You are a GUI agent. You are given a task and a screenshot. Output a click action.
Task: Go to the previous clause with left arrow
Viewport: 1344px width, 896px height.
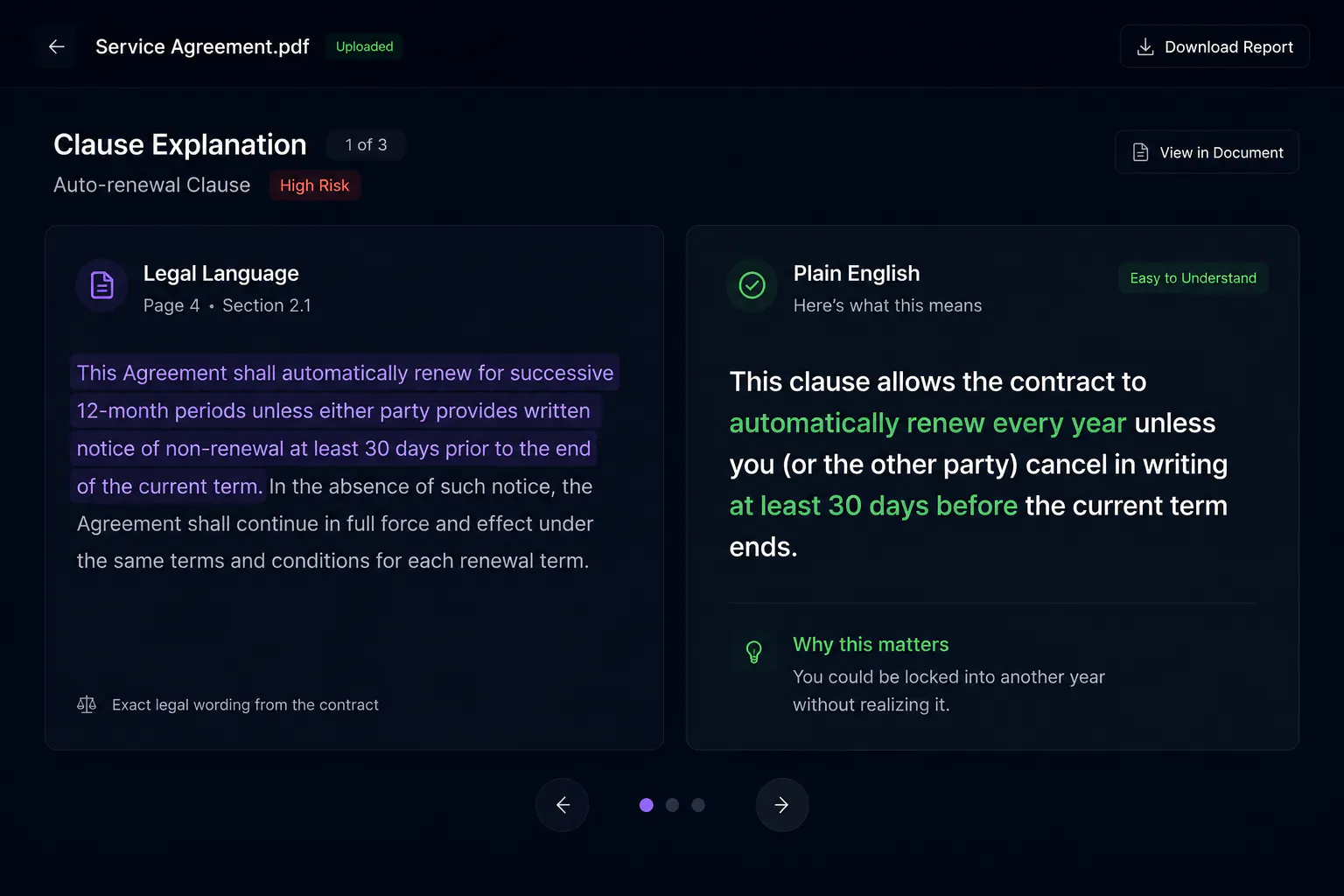[x=563, y=805]
